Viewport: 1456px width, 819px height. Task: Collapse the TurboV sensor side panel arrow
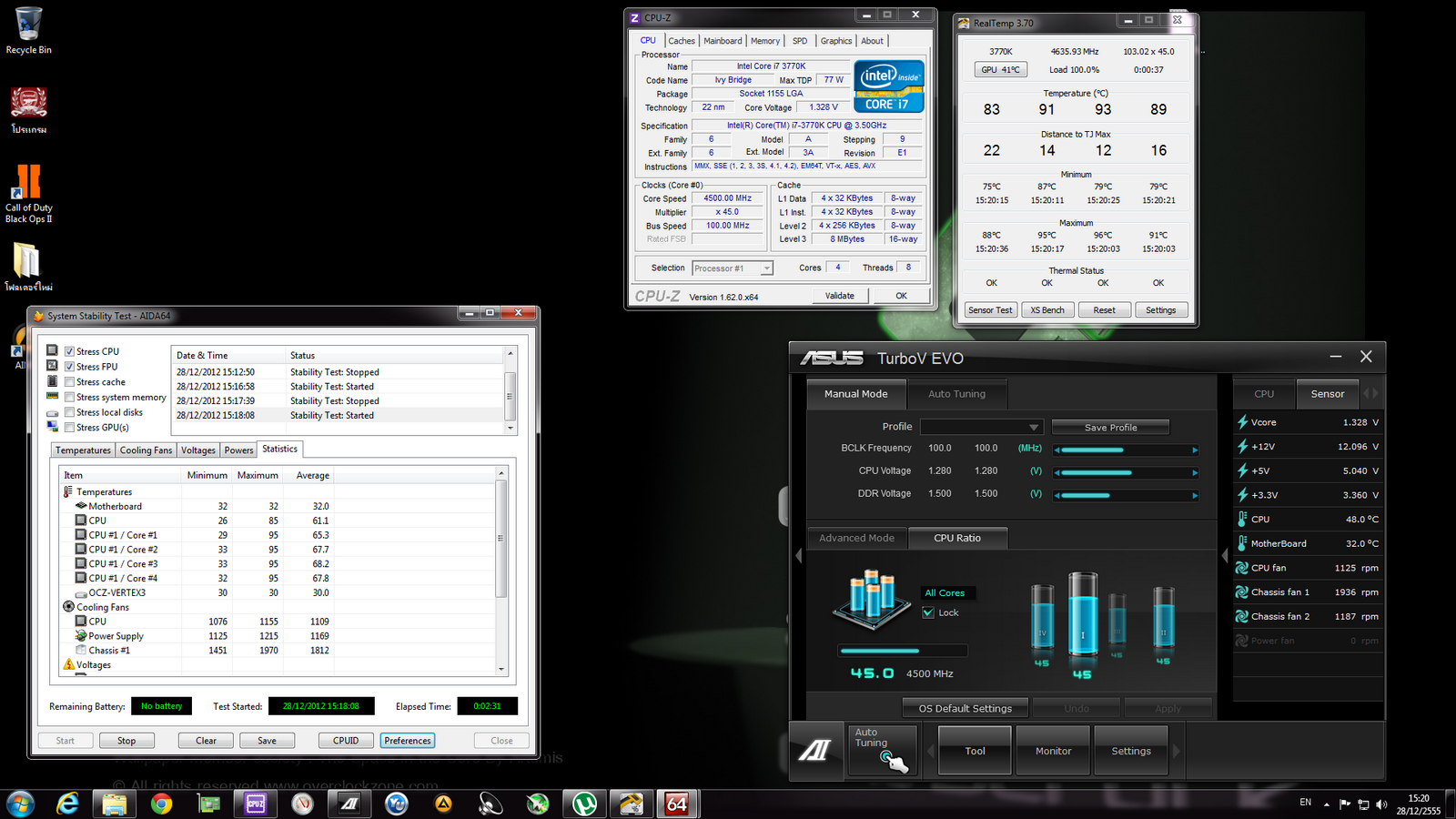[x=1225, y=555]
